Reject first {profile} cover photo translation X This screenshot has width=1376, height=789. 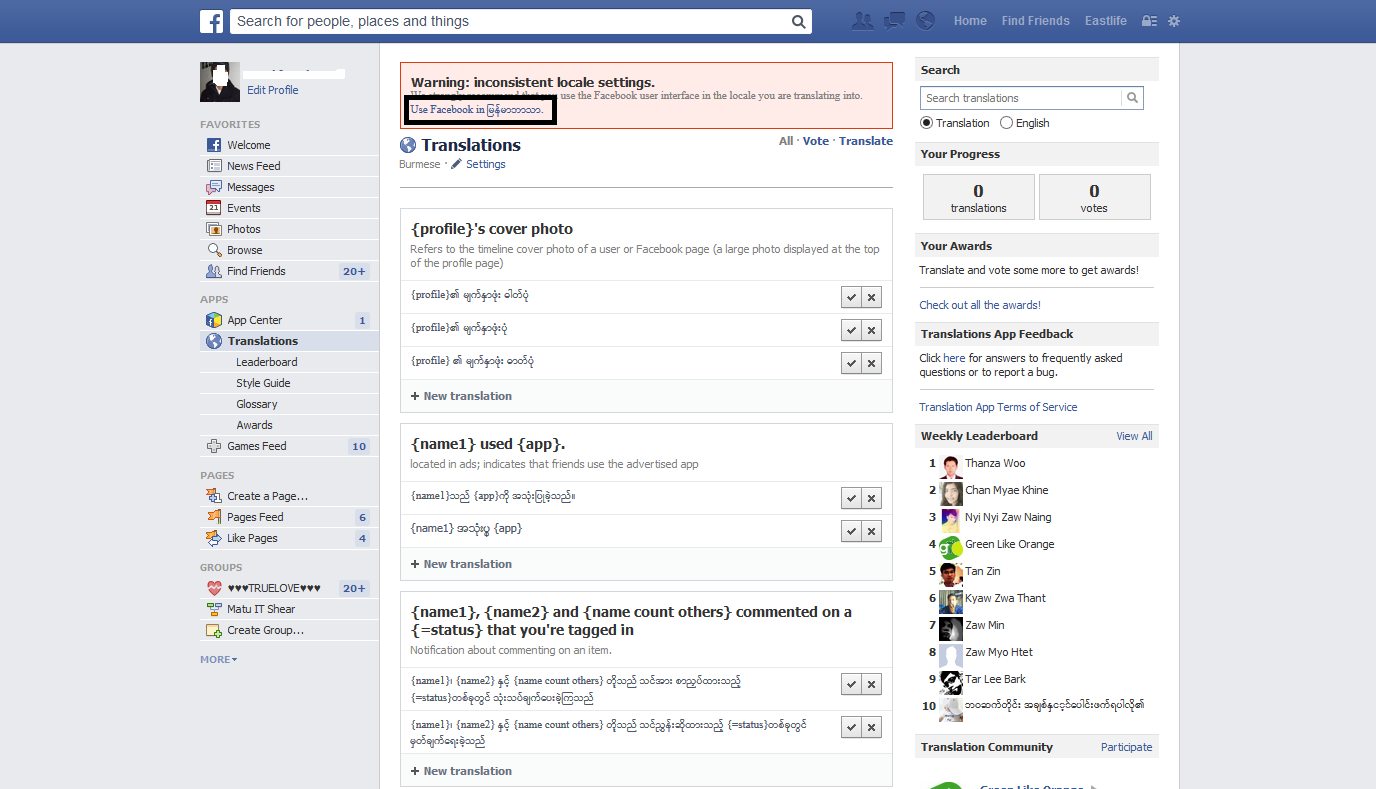click(872, 297)
